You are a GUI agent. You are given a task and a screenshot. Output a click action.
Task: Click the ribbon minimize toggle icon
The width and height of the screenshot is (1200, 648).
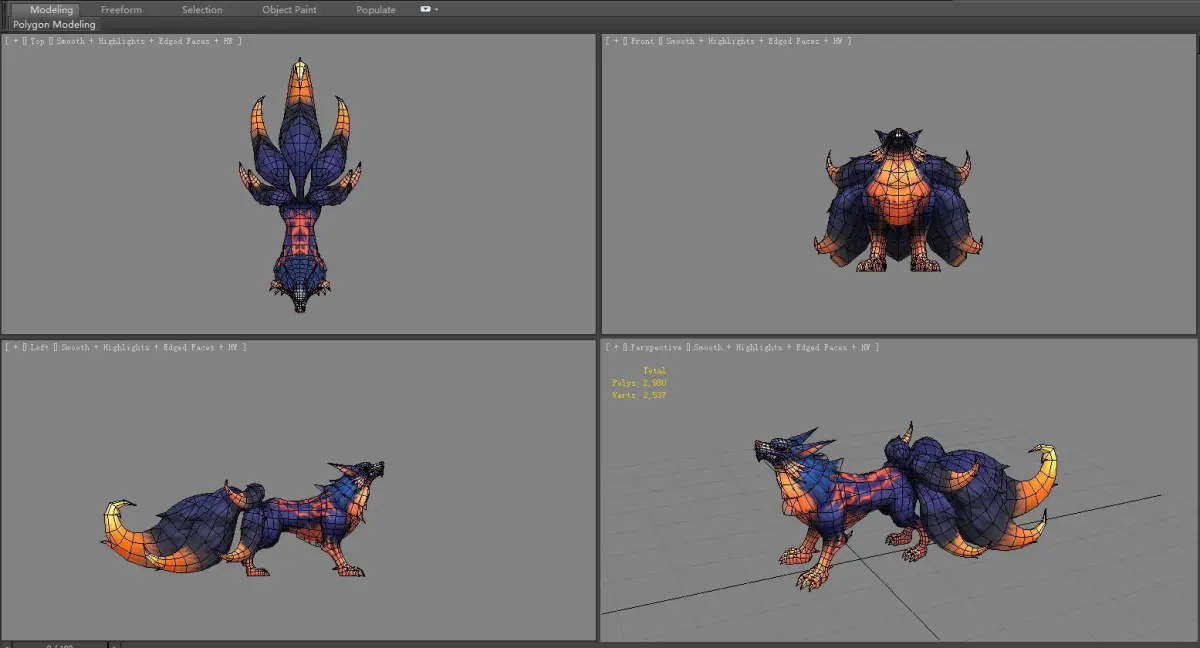pos(425,9)
